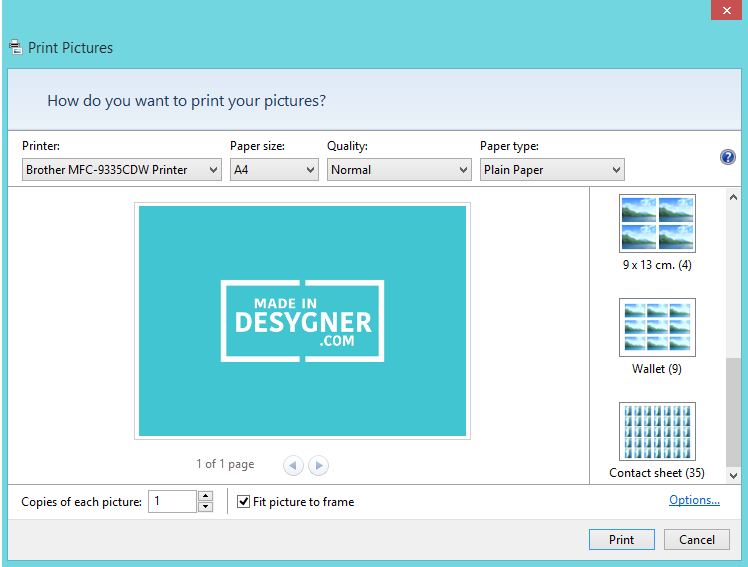The height and width of the screenshot is (567, 748).
Task: Select the Contact sheet (35) layout
Action: point(657,441)
